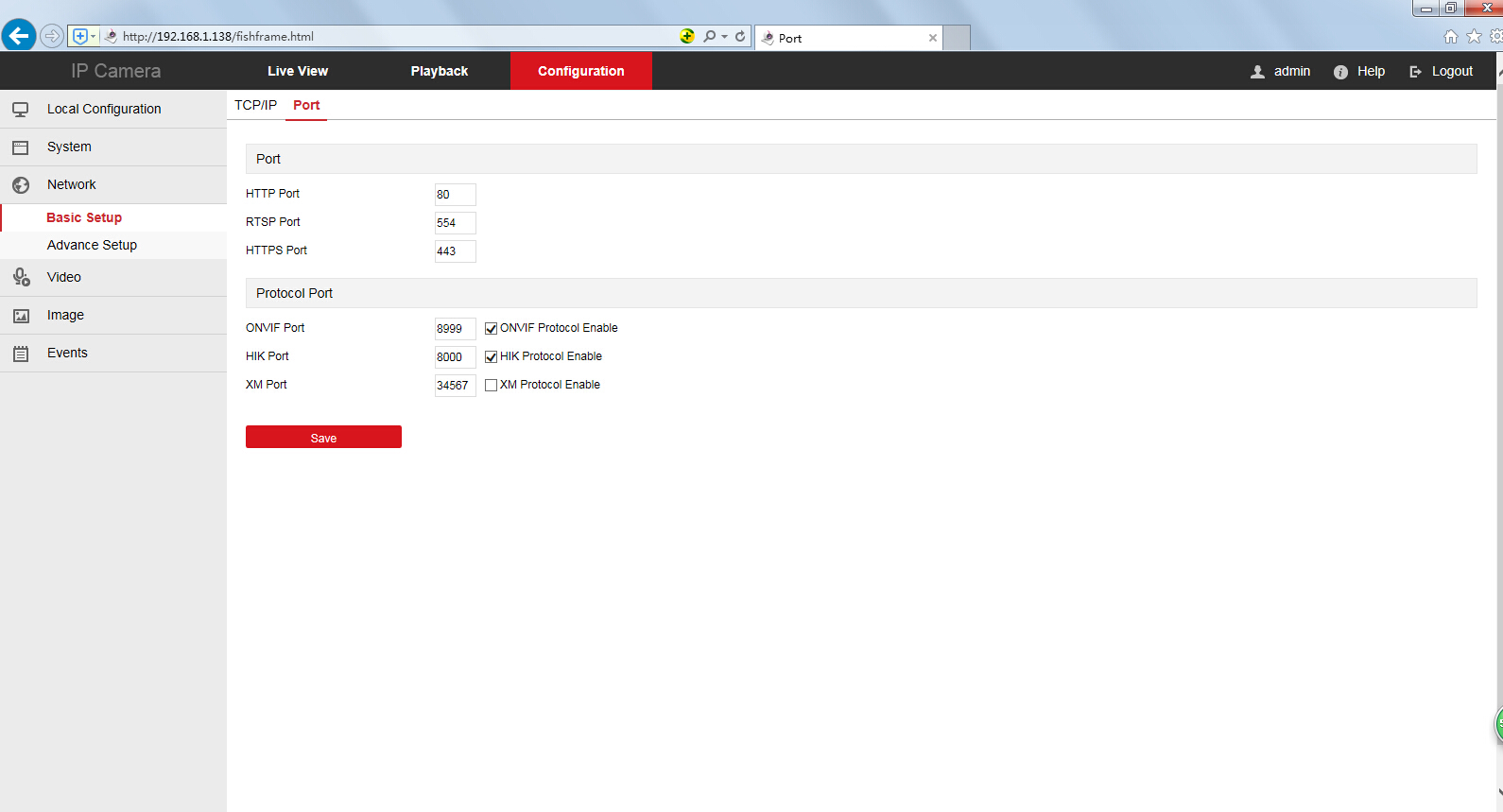Click the Help info icon

pos(1340,72)
